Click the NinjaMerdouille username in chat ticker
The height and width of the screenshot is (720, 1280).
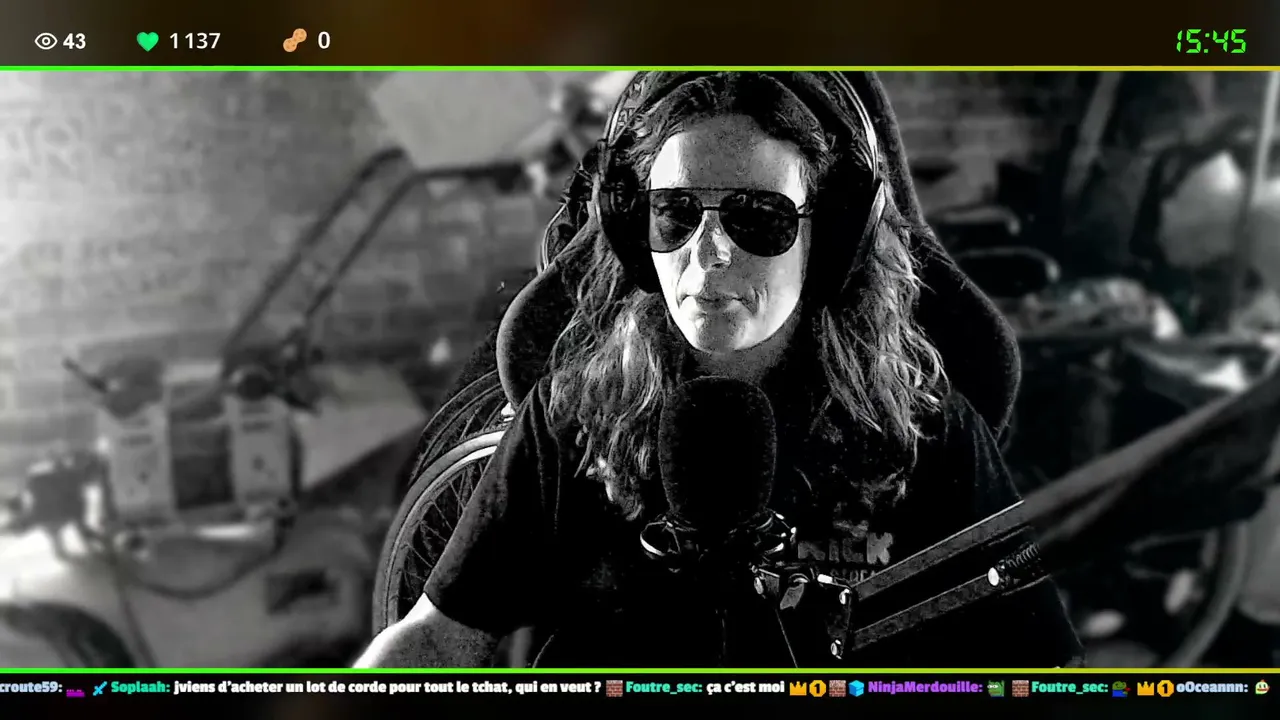tap(925, 688)
